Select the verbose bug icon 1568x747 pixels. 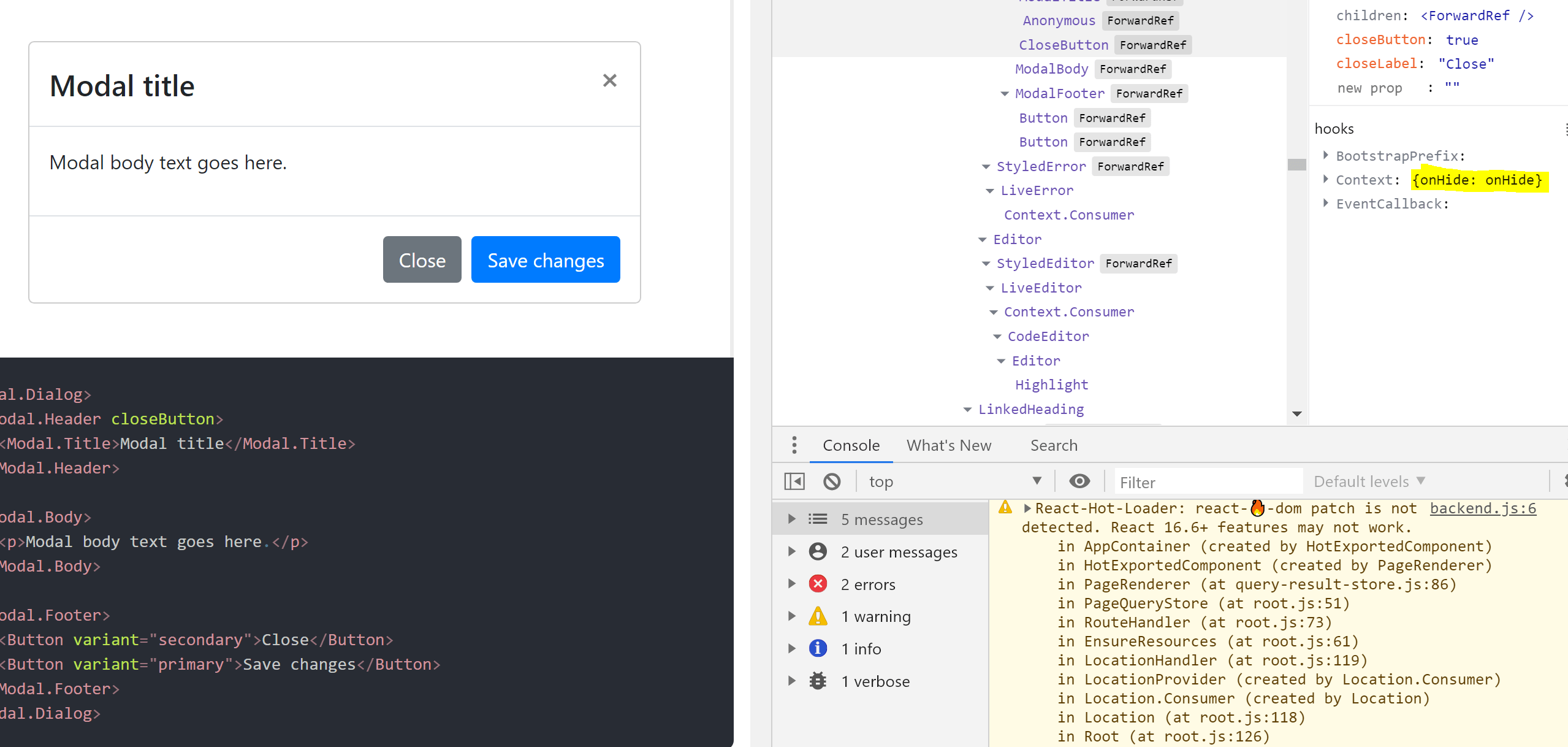(x=818, y=681)
